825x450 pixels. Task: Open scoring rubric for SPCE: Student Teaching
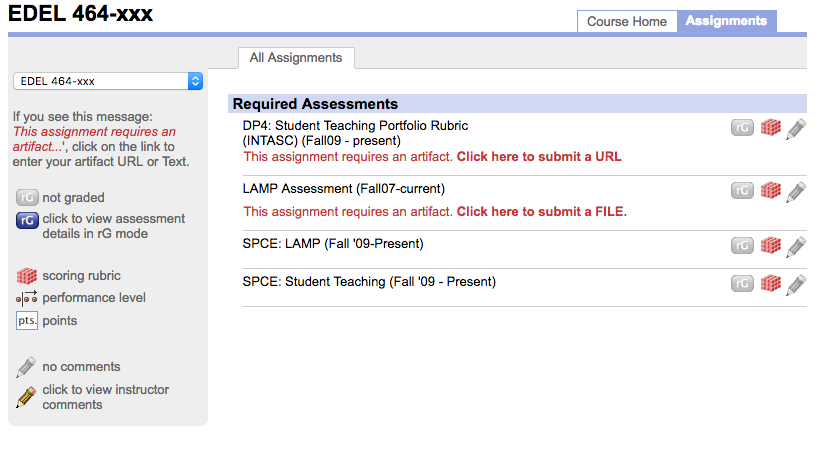point(769,283)
